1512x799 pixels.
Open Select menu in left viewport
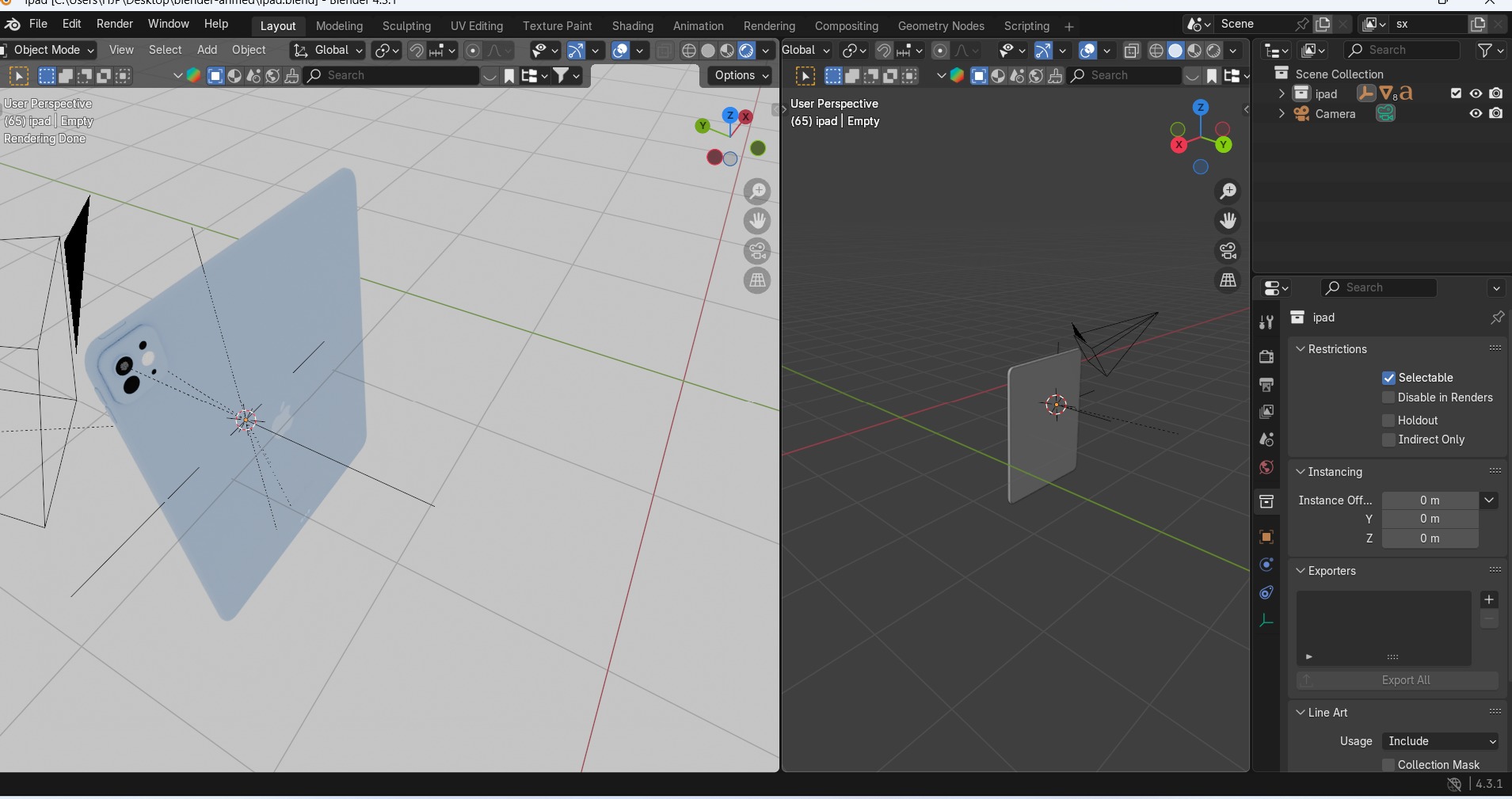coord(166,50)
